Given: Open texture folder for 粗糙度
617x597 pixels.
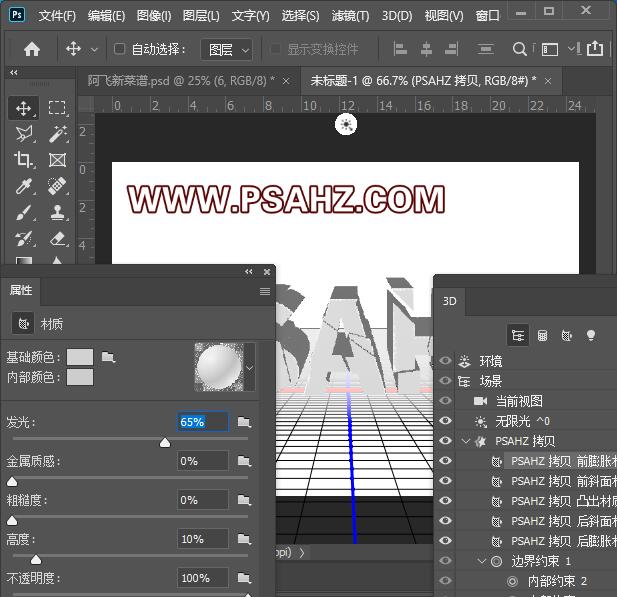Looking at the screenshot, I should (x=244, y=500).
